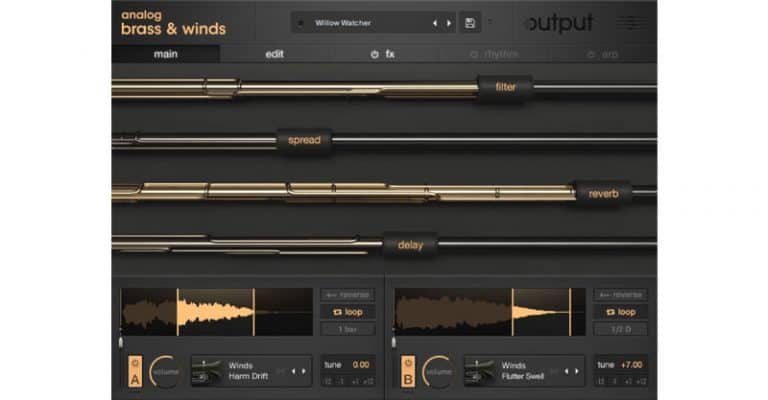Click the favorite star beside Willow Watcher
The image size is (768, 400).
point(301,23)
